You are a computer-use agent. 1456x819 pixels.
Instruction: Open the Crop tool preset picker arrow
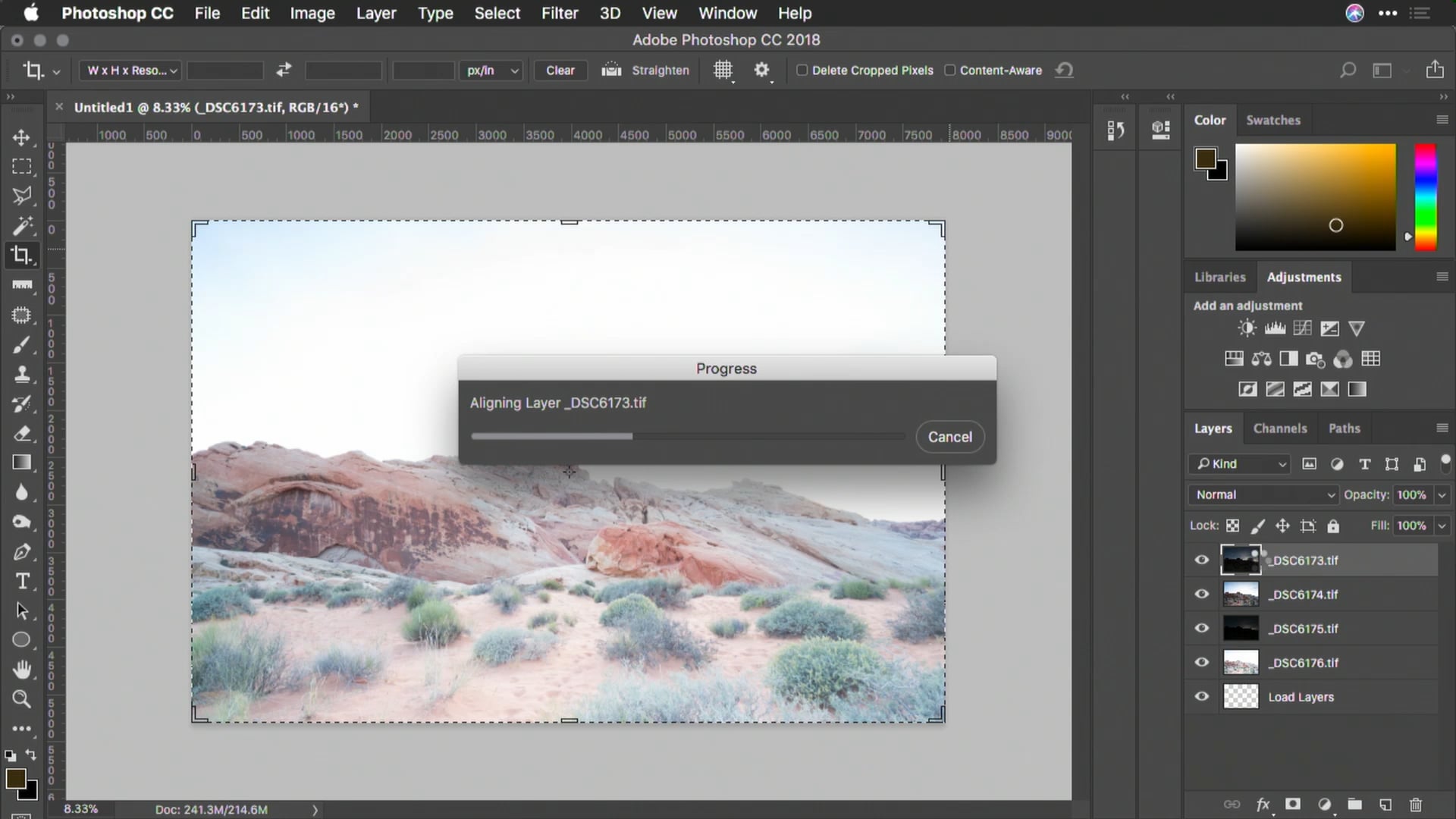pyautogui.click(x=56, y=72)
